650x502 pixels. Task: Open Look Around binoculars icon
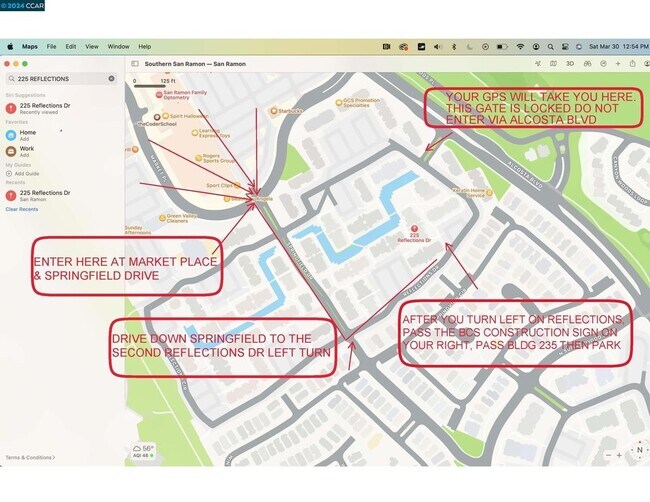click(587, 64)
